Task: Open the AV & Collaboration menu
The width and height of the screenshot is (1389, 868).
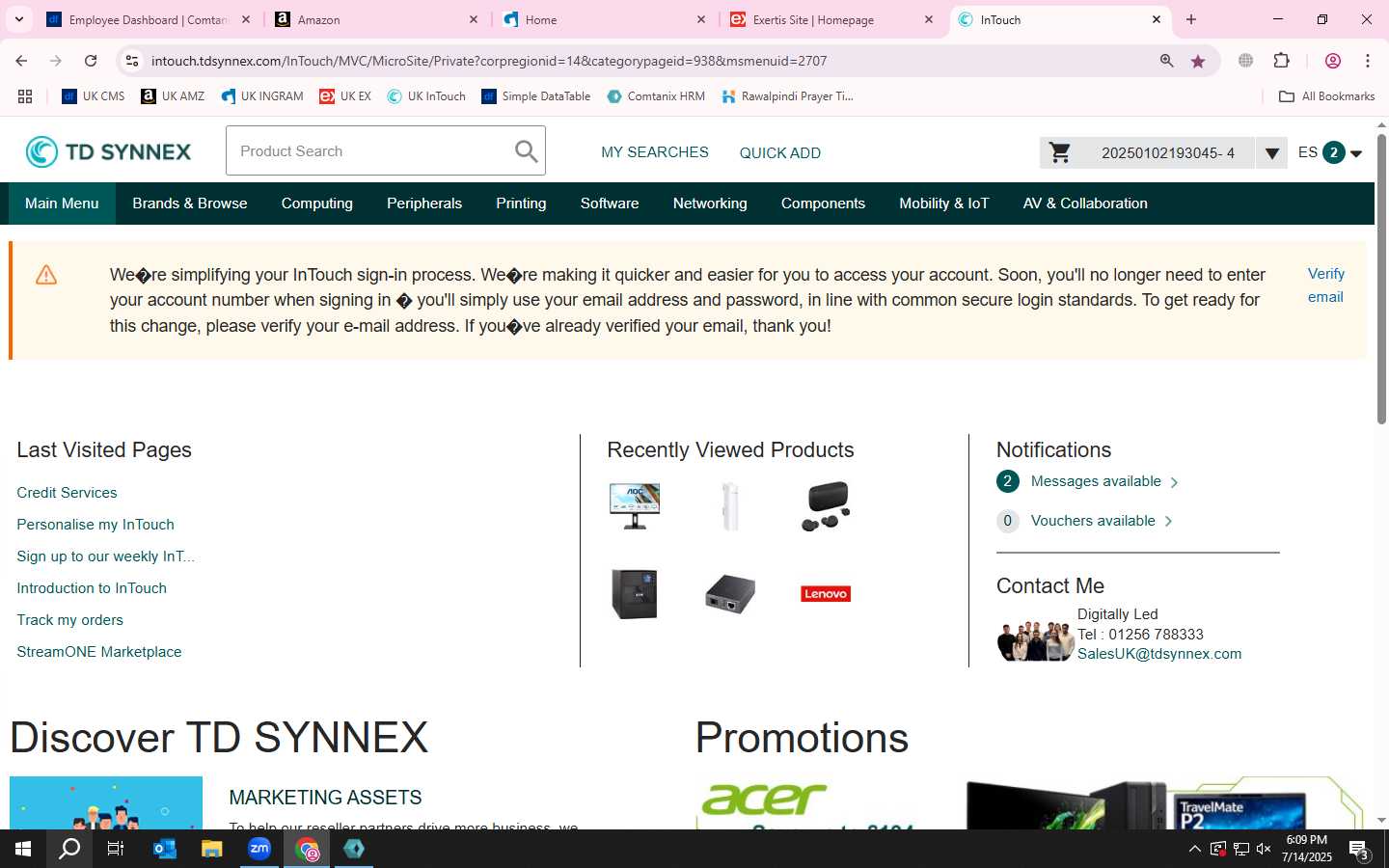Action: point(1085,203)
